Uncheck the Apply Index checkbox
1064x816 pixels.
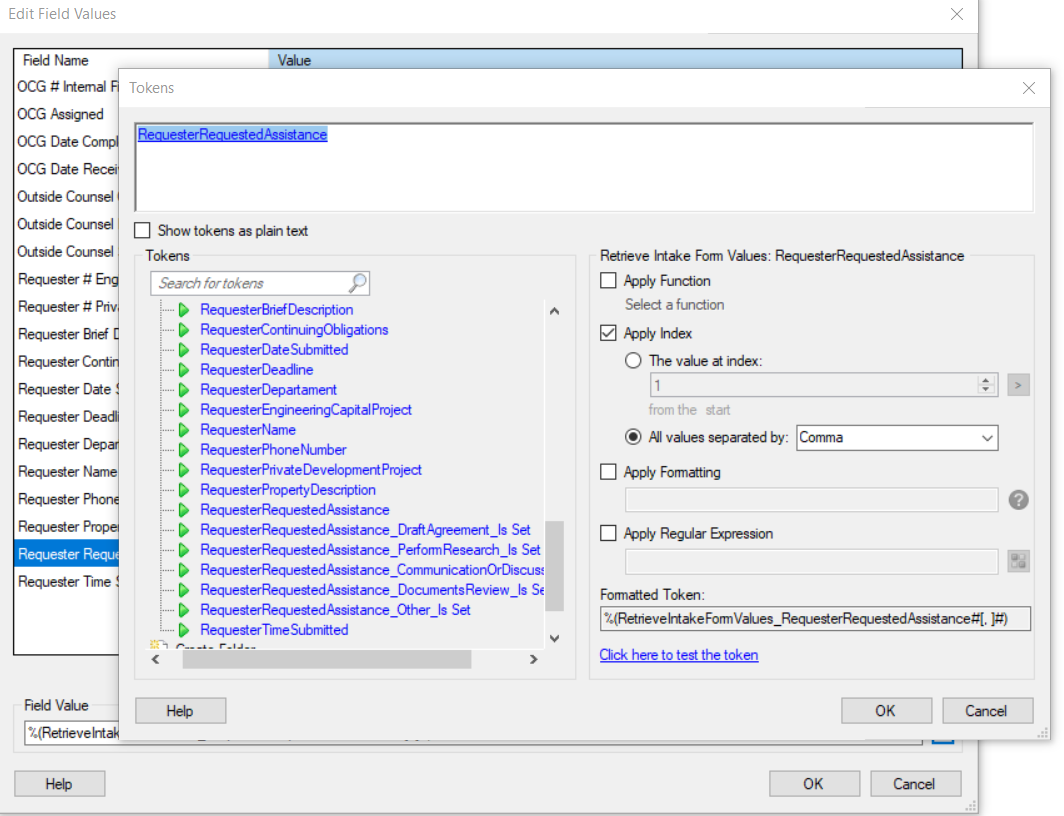(608, 333)
